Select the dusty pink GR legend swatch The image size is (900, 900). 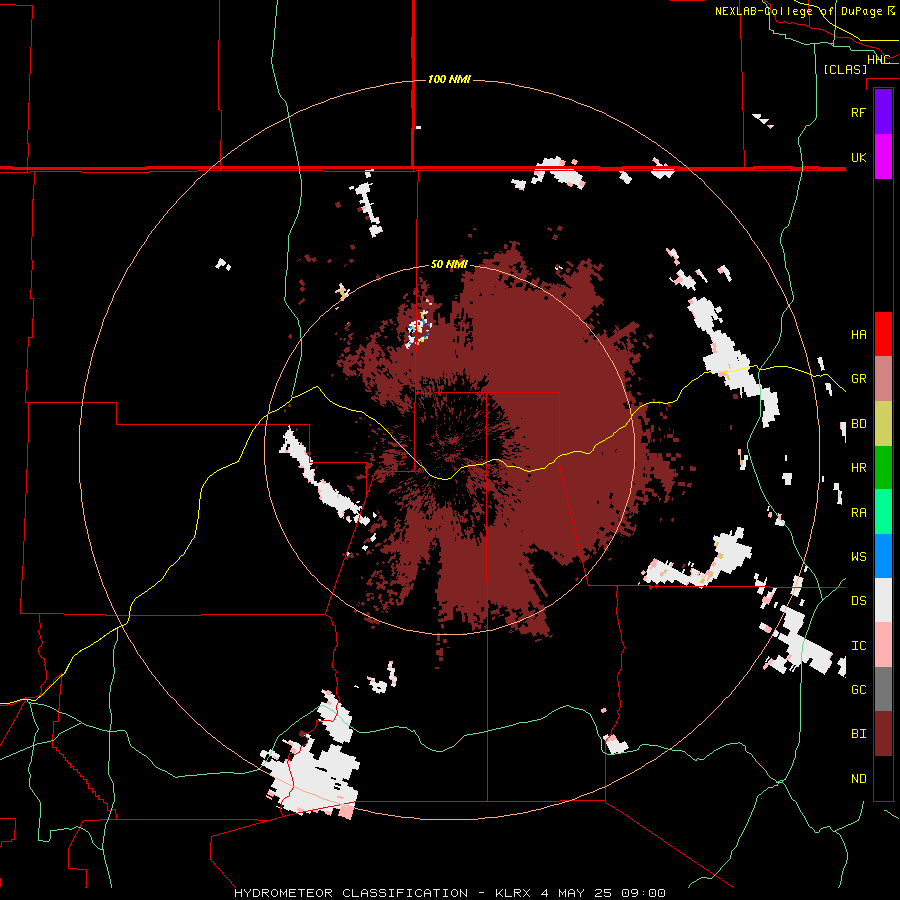[883, 379]
